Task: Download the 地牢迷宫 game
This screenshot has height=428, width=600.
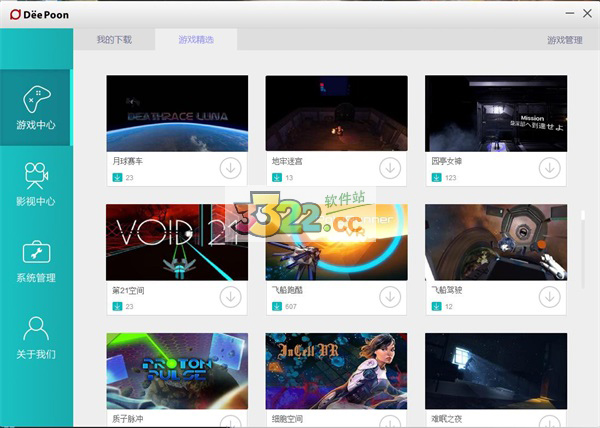Action: [x=390, y=168]
